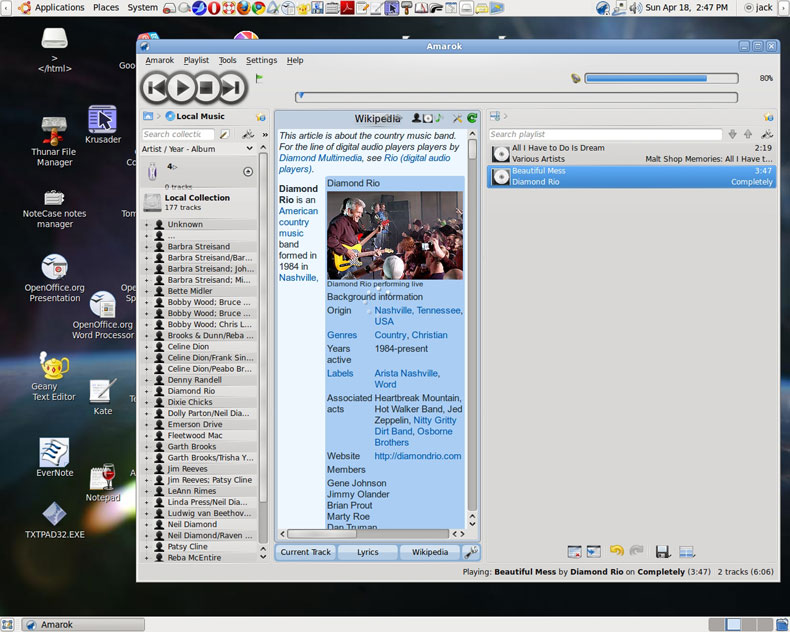
Task: Open the Playlist menu
Action: (196, 60)
